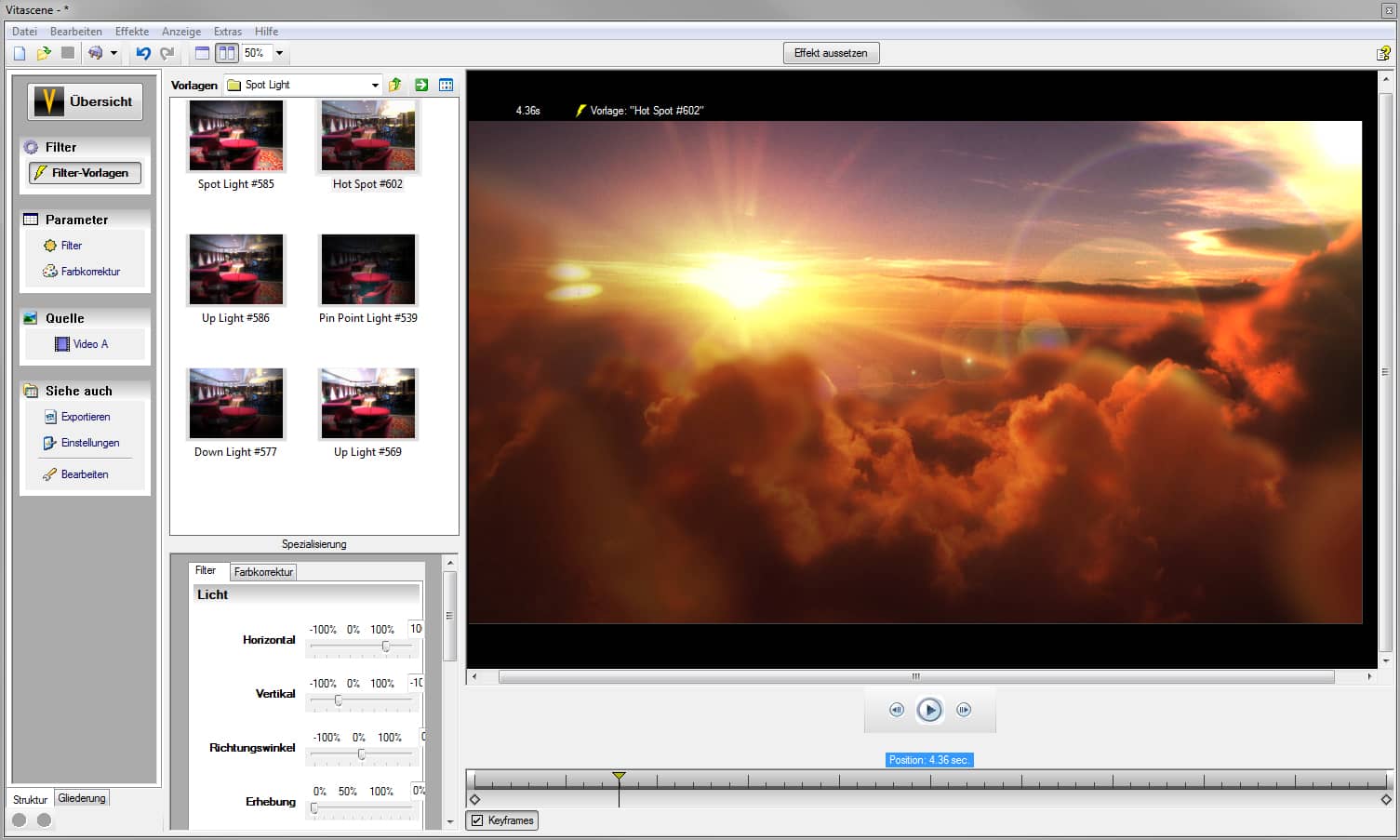
Task: Select the split two-pane view icon
Action: [226, 53]
